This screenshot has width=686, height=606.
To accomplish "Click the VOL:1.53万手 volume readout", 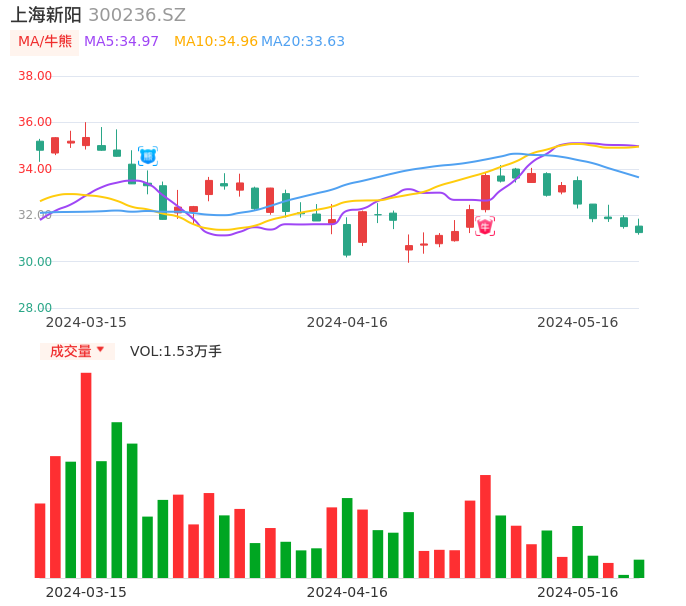I will pyautogui.click(x=176, y=351).
